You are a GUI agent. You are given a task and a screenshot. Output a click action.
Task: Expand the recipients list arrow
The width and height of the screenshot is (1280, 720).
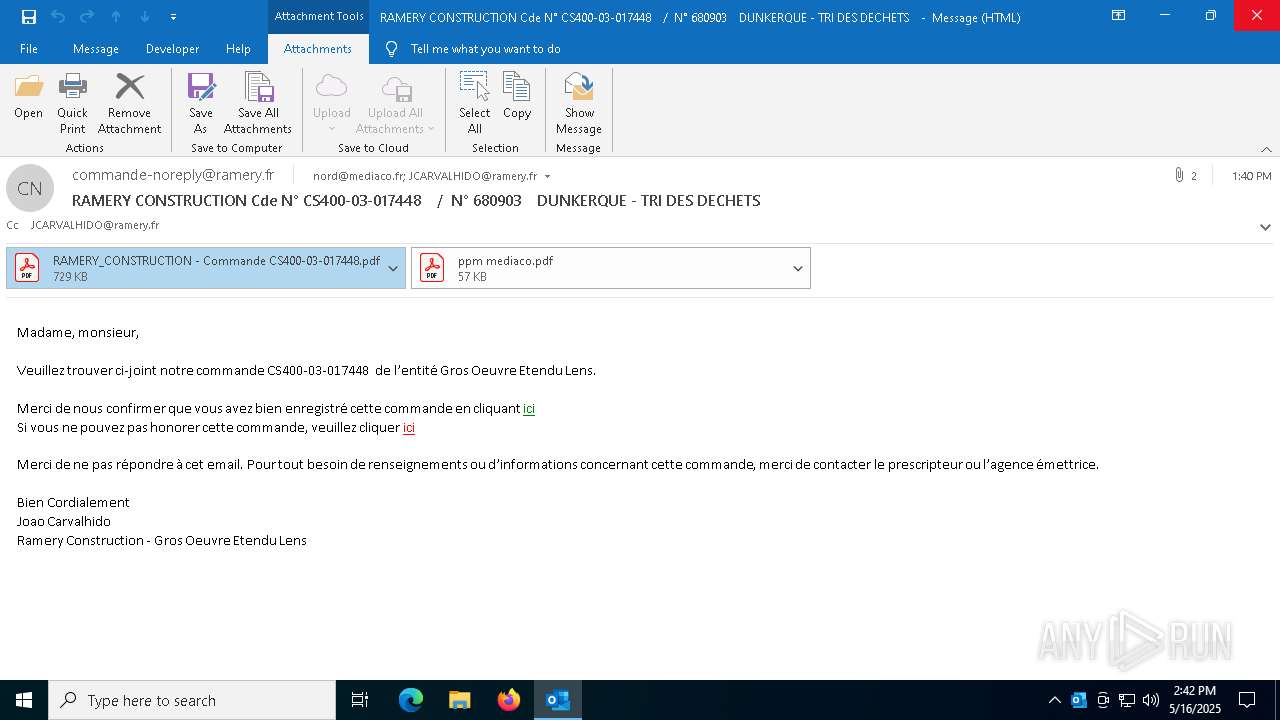pyautogui.click(x=547, y=176)
